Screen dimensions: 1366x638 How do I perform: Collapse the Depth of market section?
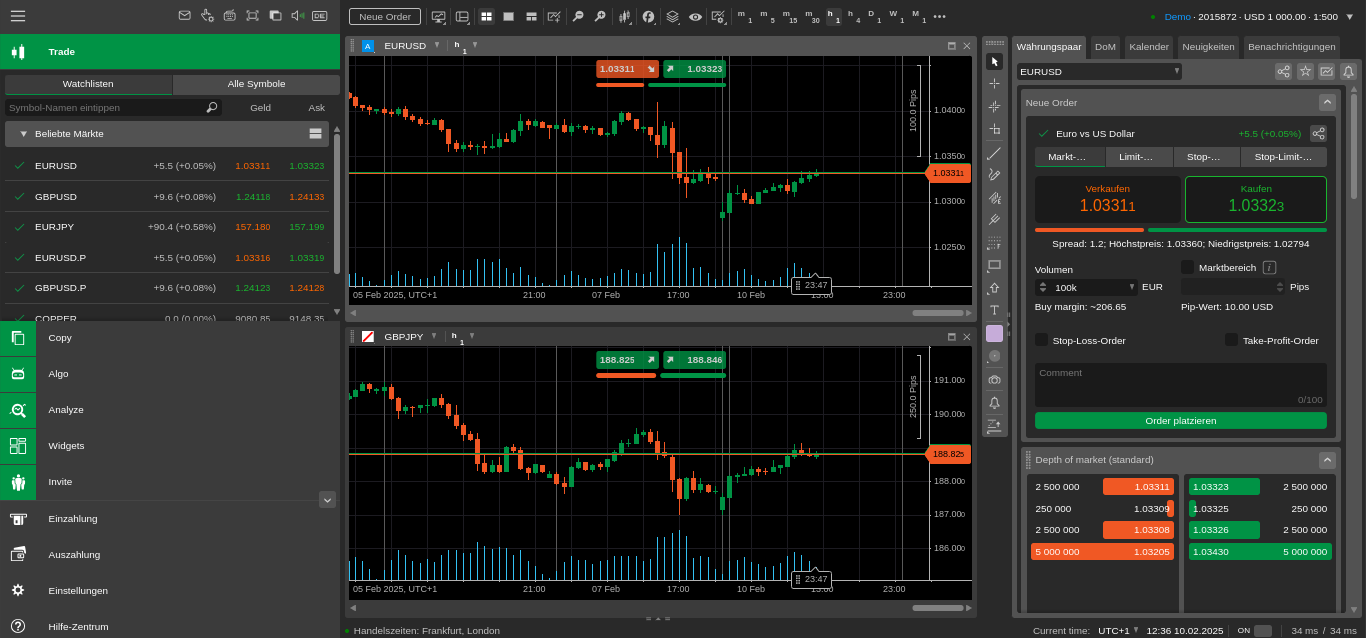1327,460
